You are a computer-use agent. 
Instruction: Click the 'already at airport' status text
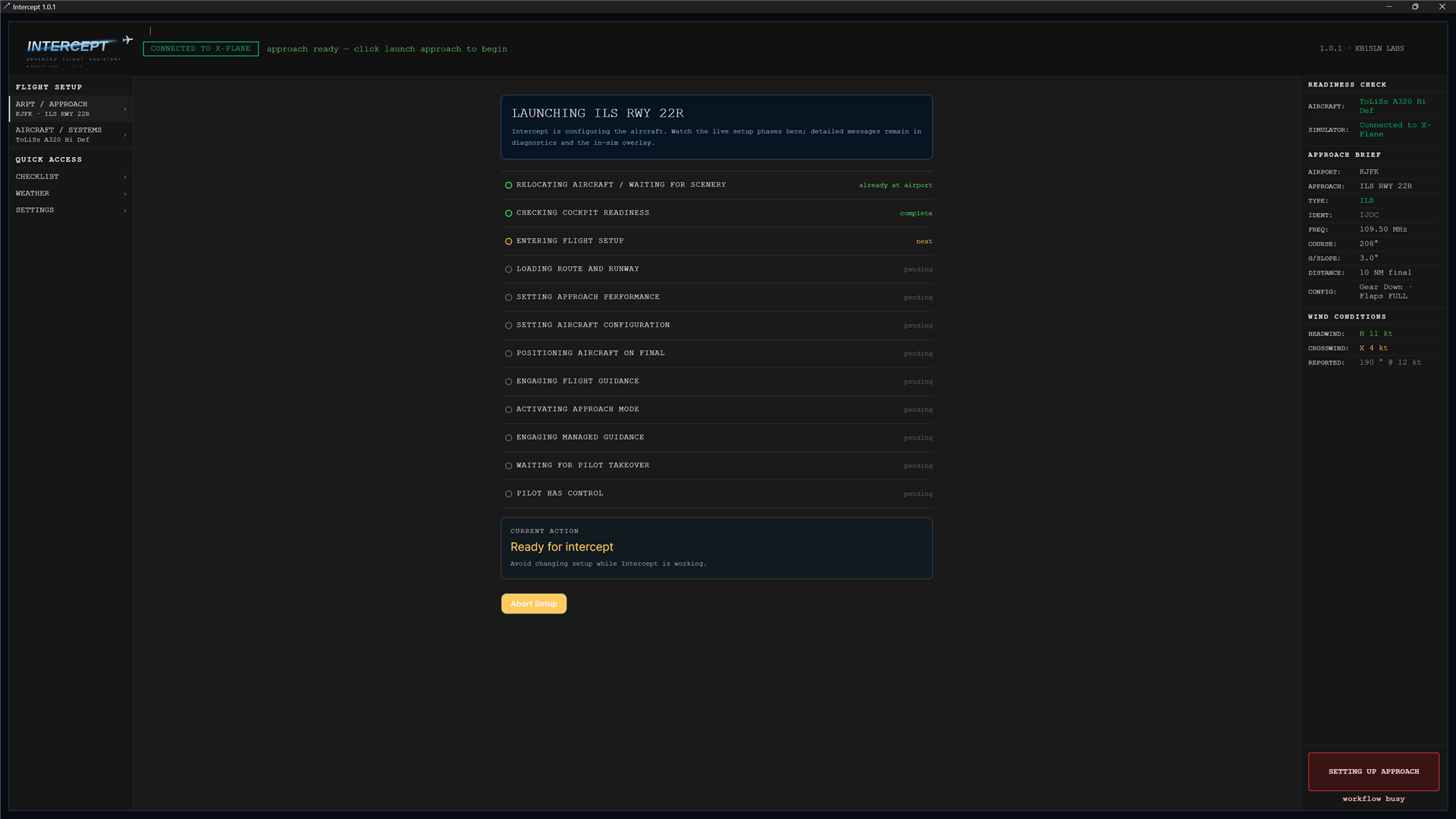point(896,185)
